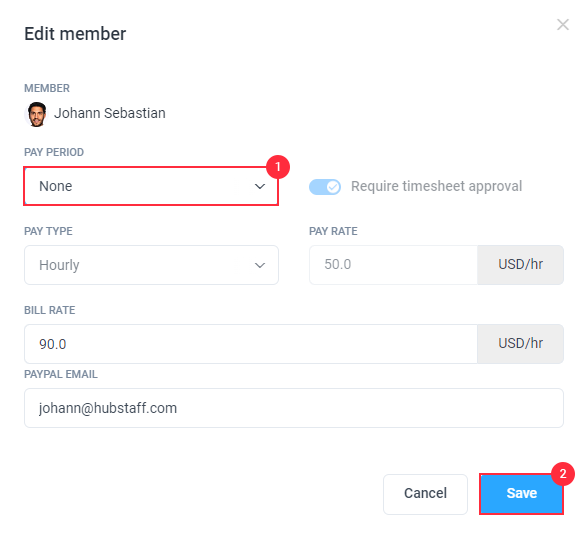Click the checkmark knob on approval switch
588x540 pixels.
tap(333, 186)
